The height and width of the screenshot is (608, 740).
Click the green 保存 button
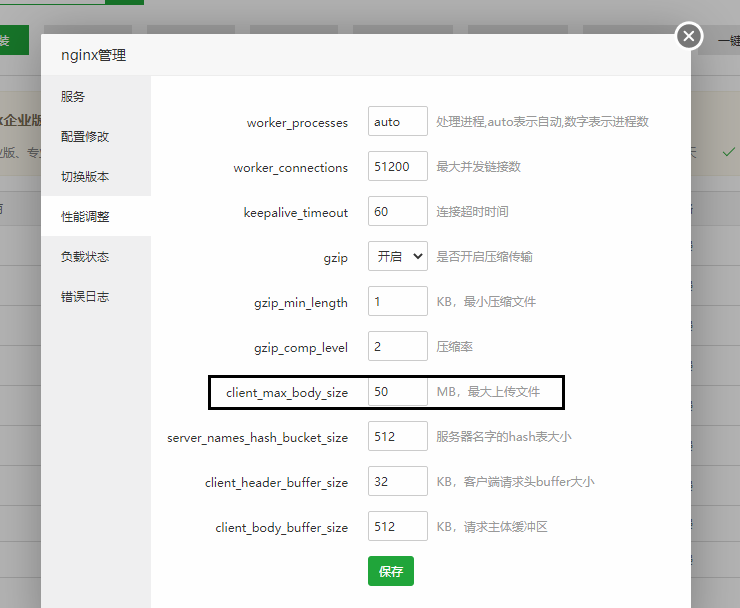390,571
